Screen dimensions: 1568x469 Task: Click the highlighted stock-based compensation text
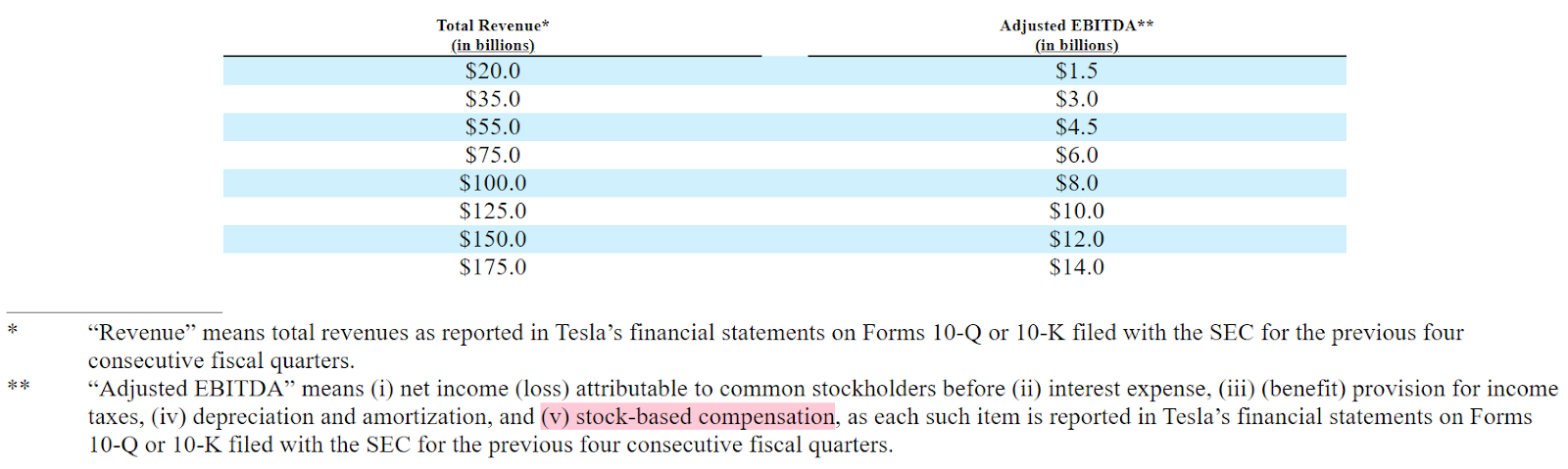coord(688,417)
